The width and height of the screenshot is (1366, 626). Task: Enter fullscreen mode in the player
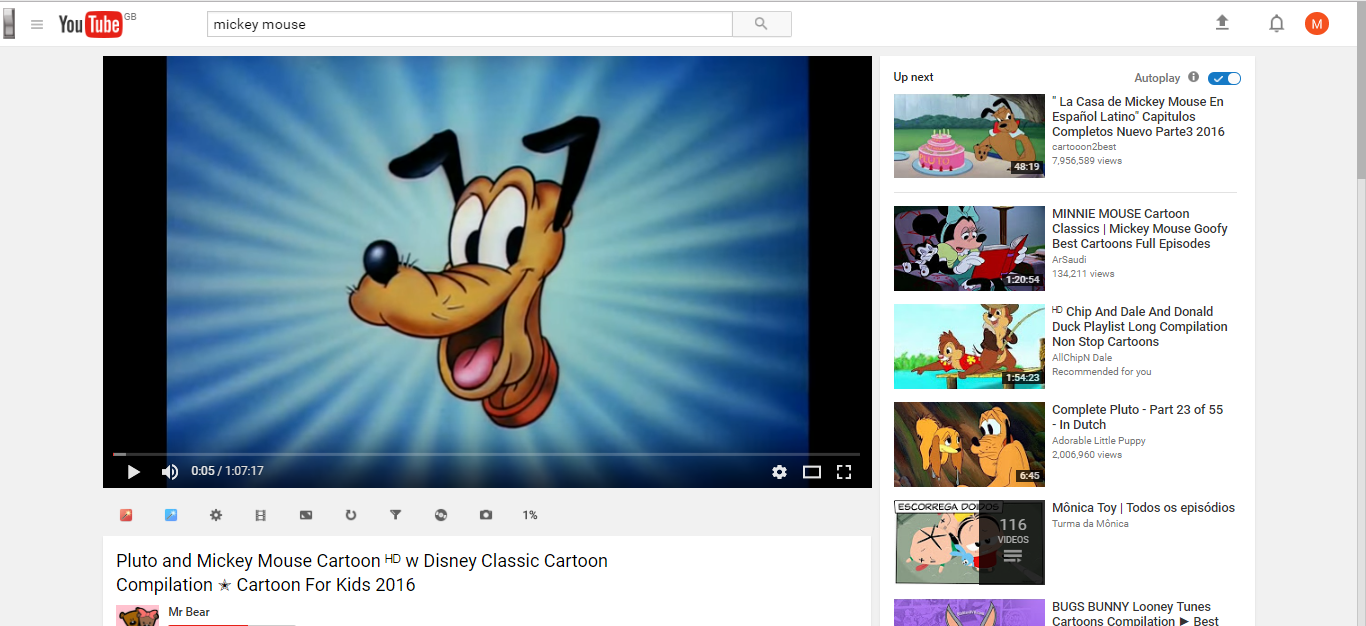point(844,472)
